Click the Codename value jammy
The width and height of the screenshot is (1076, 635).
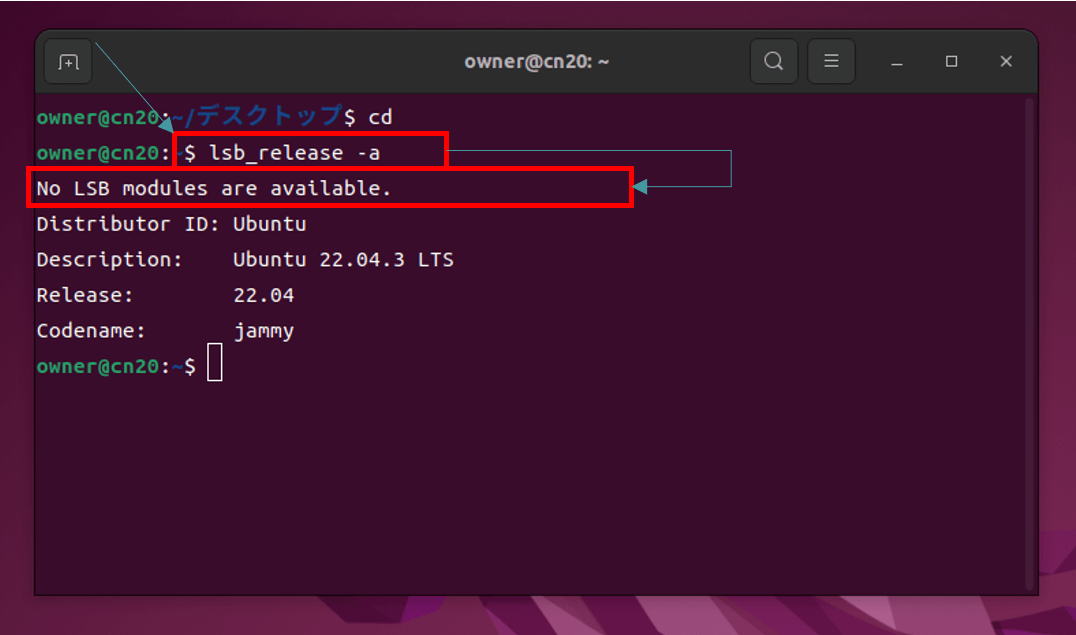click(264, 332)
